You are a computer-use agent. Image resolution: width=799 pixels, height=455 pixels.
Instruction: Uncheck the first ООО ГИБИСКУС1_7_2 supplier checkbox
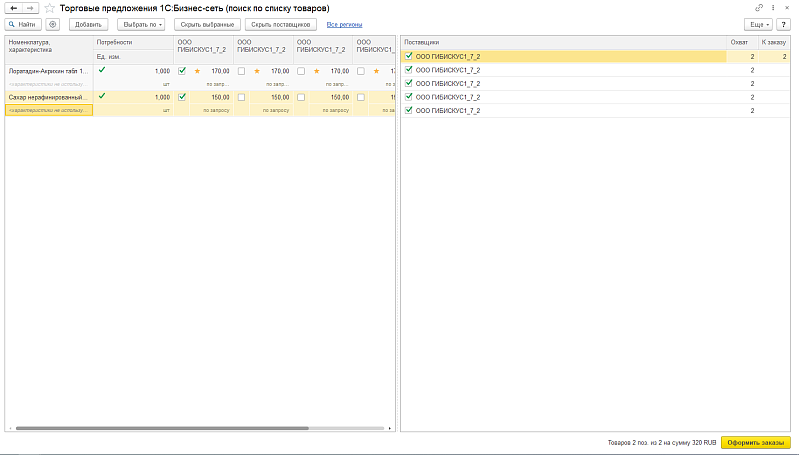[408, 57]
